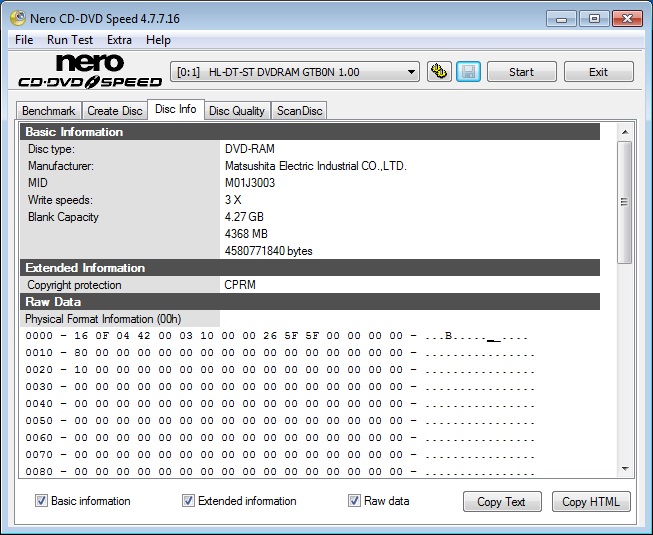Click the hex row starting with 0070
This screenshot has height=535, width=653.
tap(280, 455)
